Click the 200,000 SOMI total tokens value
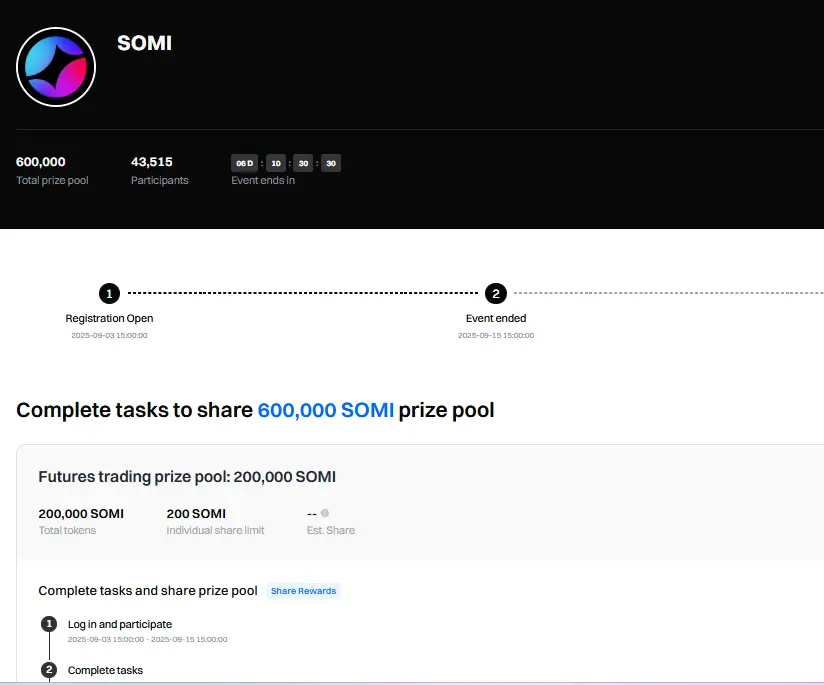Screen dimensions: 824x685 pos(81,514)
